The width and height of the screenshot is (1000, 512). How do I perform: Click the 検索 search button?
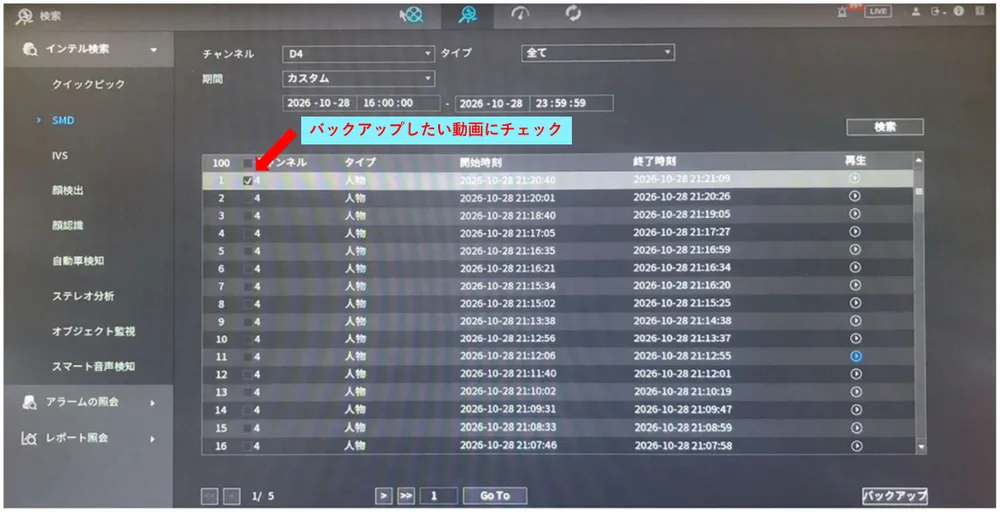coord(885,127)
